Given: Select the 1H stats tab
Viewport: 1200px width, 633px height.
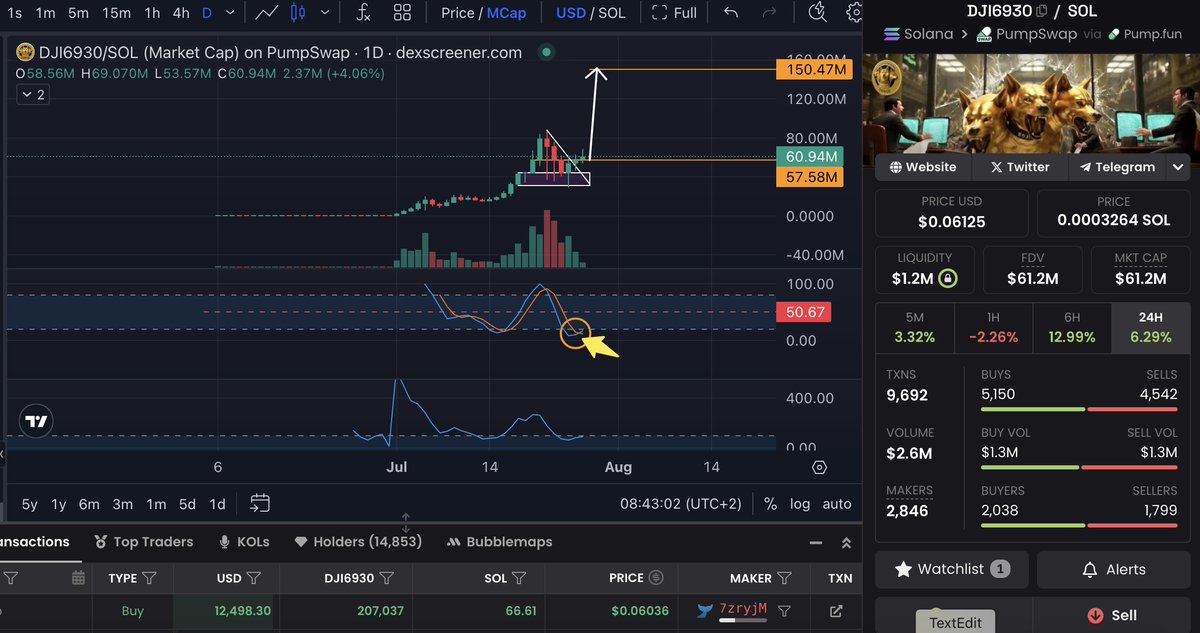Looking at the screenshot, I should pos(993,327).
